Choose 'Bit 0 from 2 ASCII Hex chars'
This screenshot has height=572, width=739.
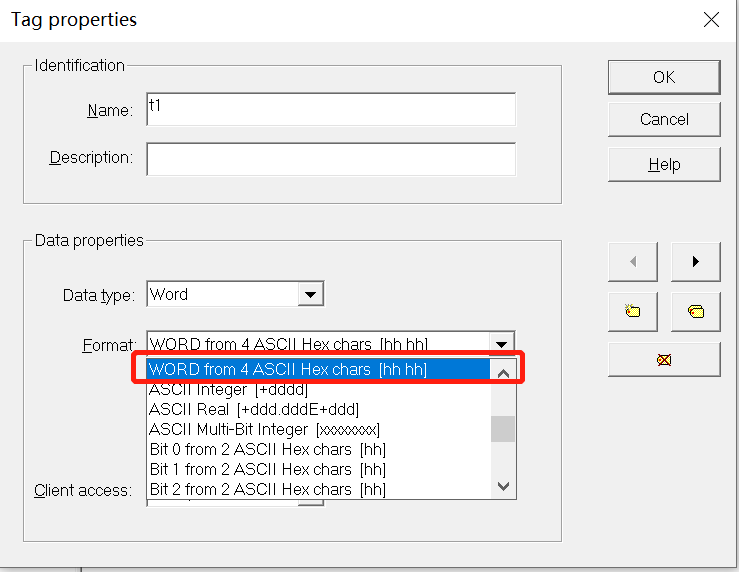click(267, 450)
